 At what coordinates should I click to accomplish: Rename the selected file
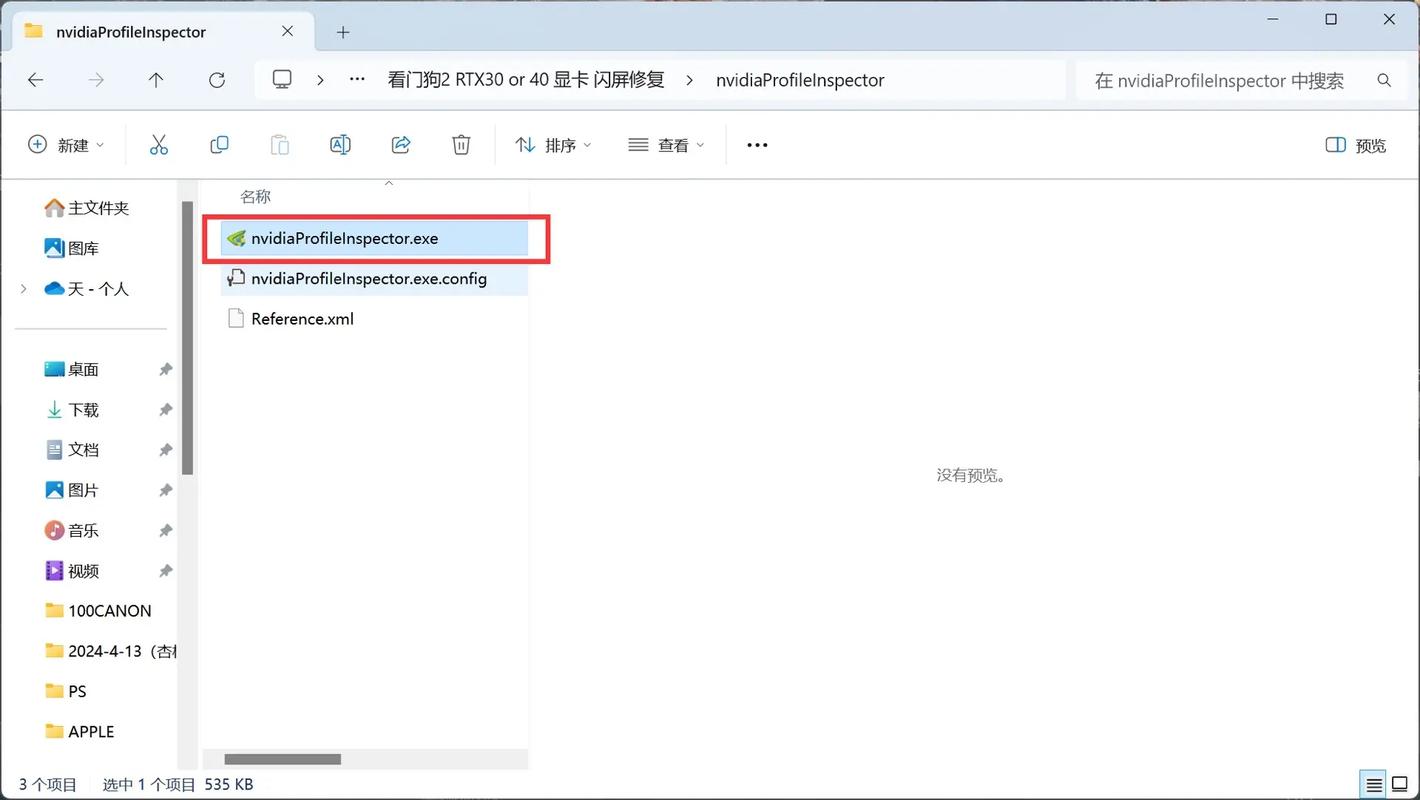pyautogui.click(x=340, y=145)
